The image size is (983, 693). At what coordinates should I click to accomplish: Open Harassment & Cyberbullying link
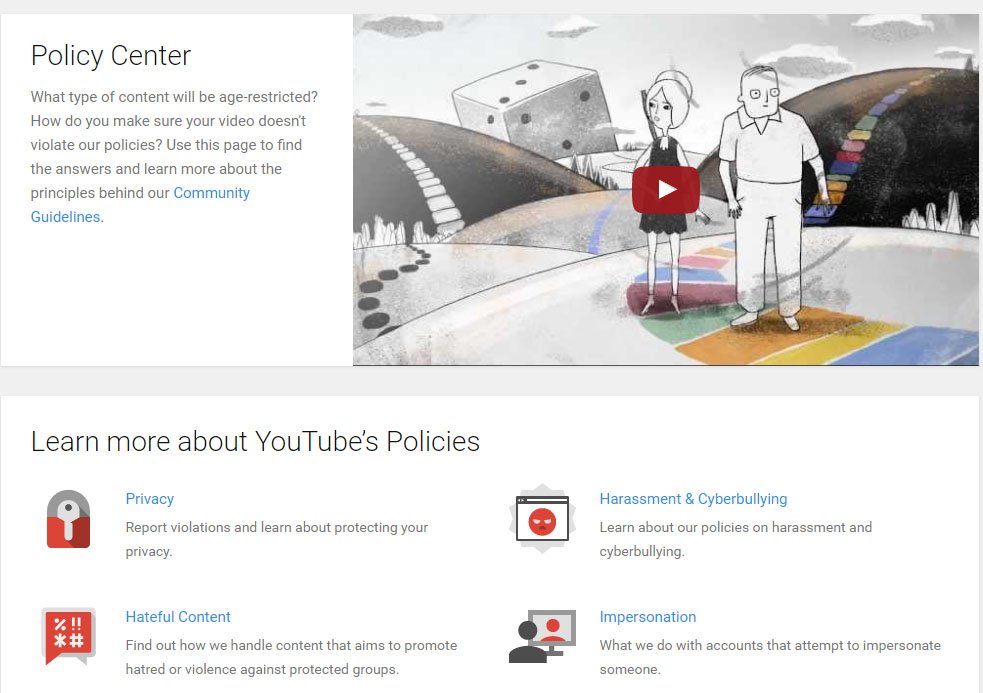coord(693,499)
